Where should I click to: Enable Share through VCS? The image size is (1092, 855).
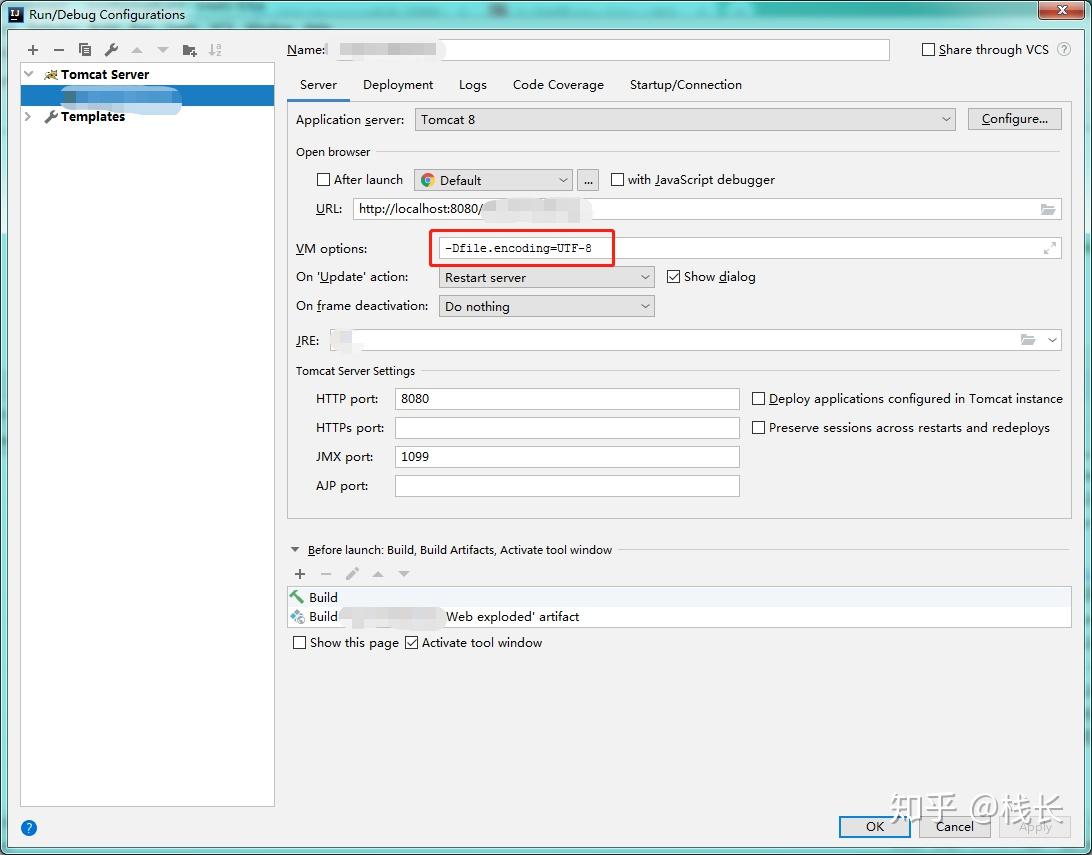point(928,49)
